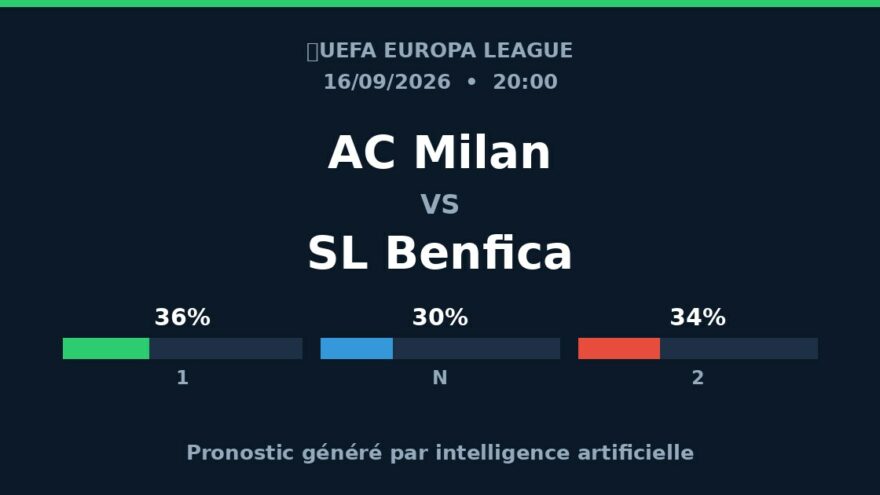This screenshot has width=880, height=495.
Task: Click the UEFA Europa League title
Action: pyautogui.click(x=446, y=51)
